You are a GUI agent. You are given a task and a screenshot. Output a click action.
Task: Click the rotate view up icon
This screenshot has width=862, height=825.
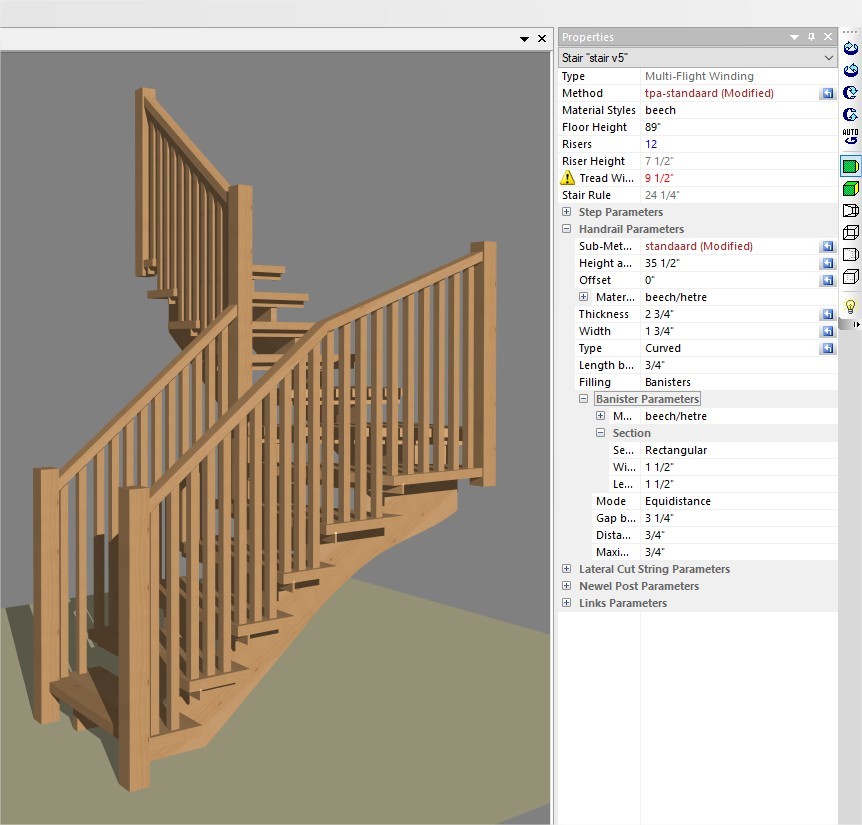(850, 114)
